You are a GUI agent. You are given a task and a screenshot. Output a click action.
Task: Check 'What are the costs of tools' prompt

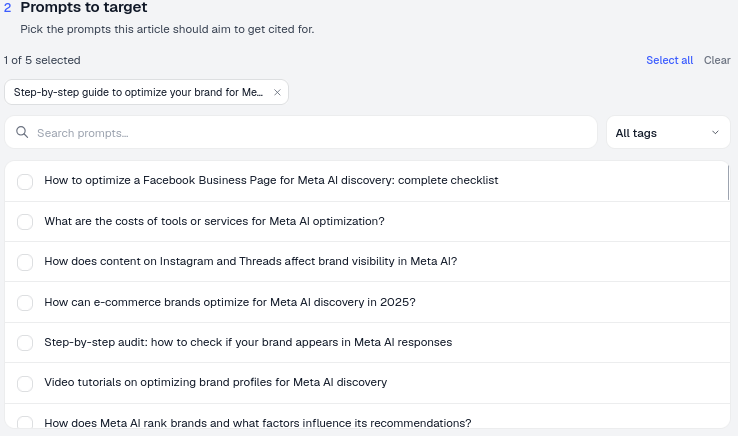[x=25, y=222]
